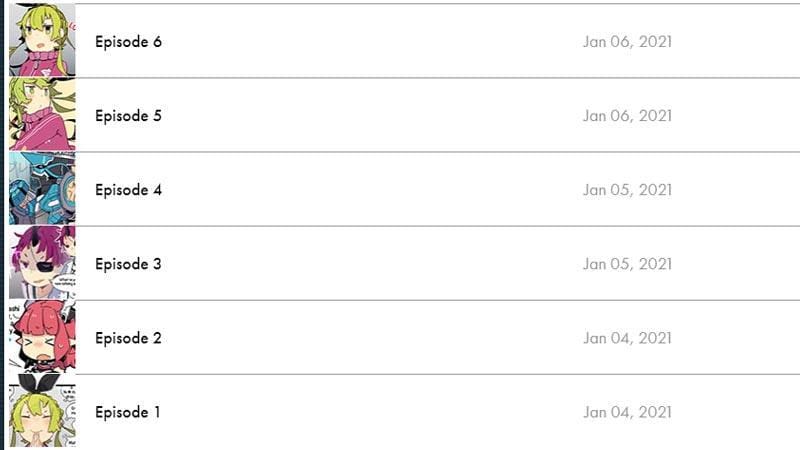Select the Episode 3 title text
Image resolution: width=800 pixels, height=450 pixels.
128,264
